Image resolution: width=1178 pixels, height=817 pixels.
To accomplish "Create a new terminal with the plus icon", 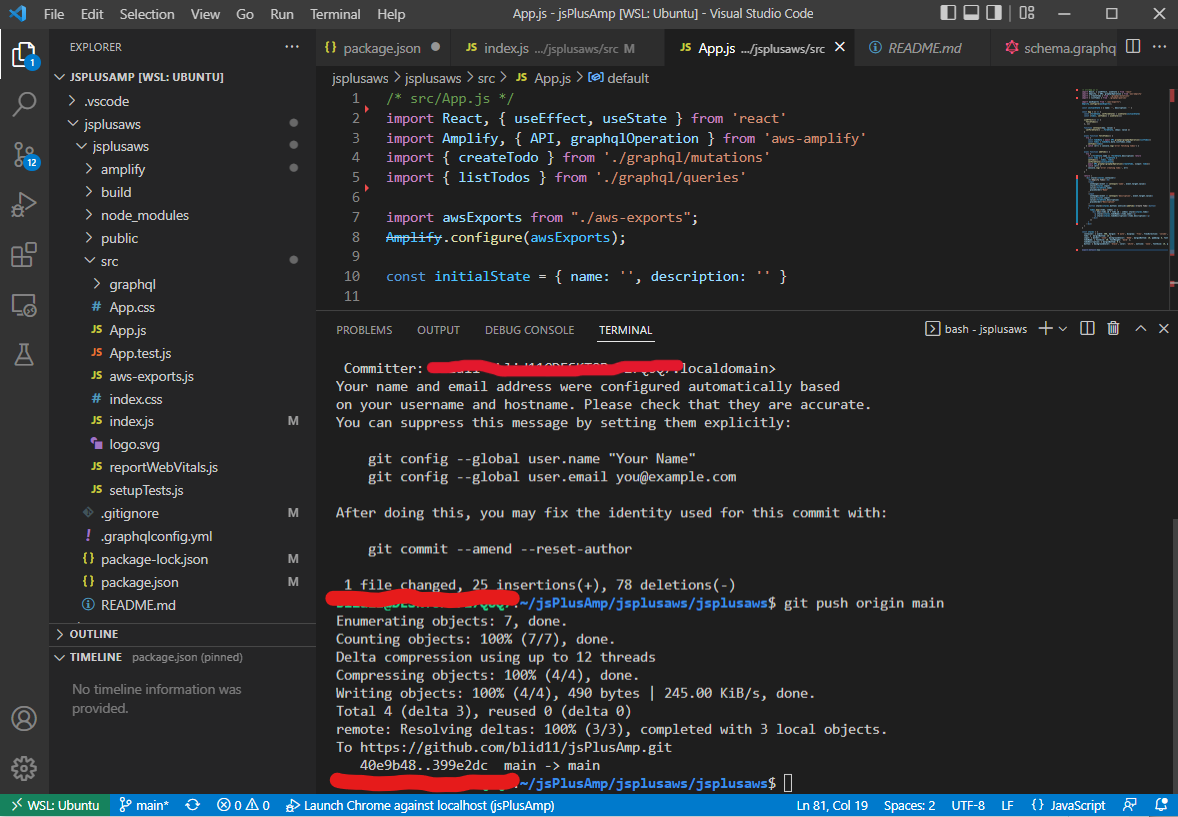I will [1046, 327].
